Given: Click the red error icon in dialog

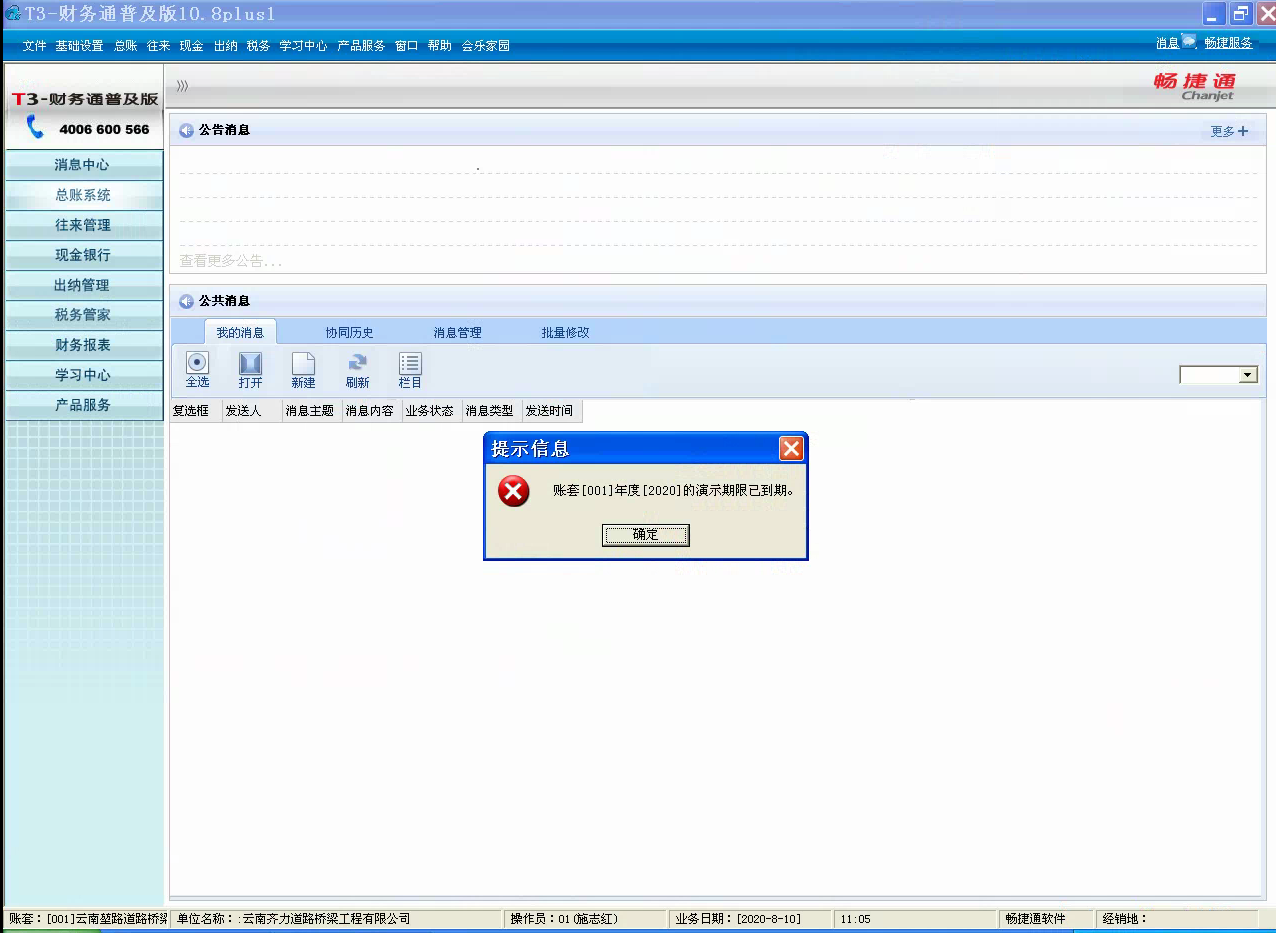Looking at the screenshot, I should click(514, 491).
